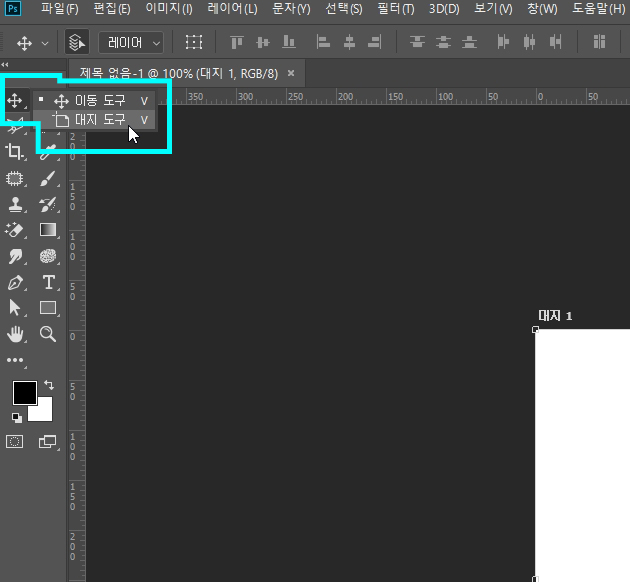Viewport: 630px width, 582px height.
Task: Click the background white color swatch
Action: tap(44, 414)
